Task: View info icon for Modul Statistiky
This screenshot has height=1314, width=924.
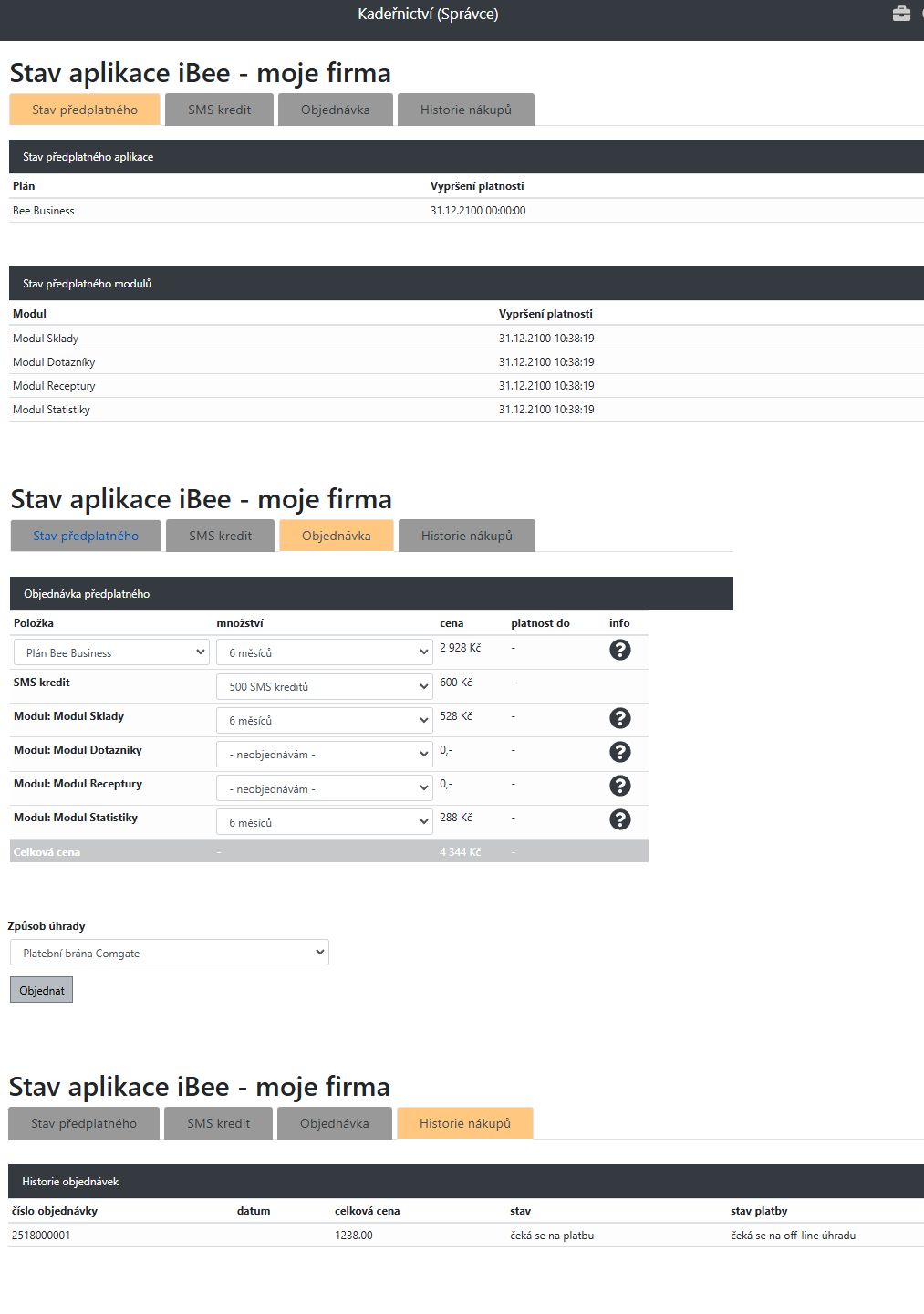Action: (x=619, y=819)
